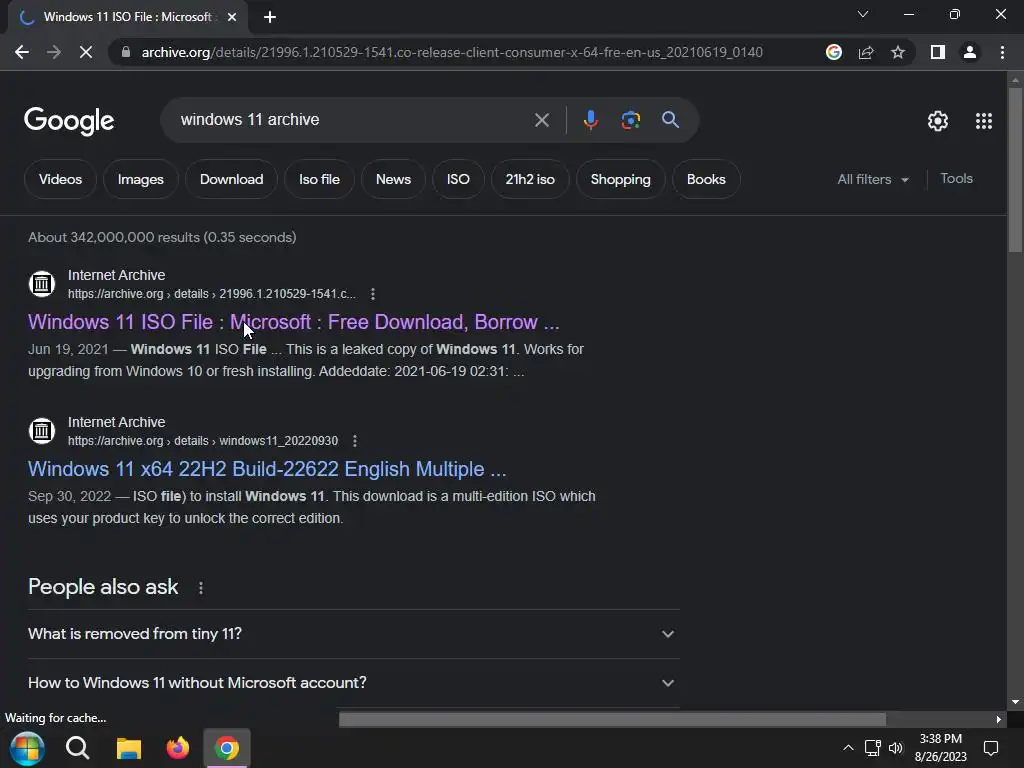Close the Windows 11 ISO File tab
This screenshot has height=768, width=1024.
click(x=232, y=17)
